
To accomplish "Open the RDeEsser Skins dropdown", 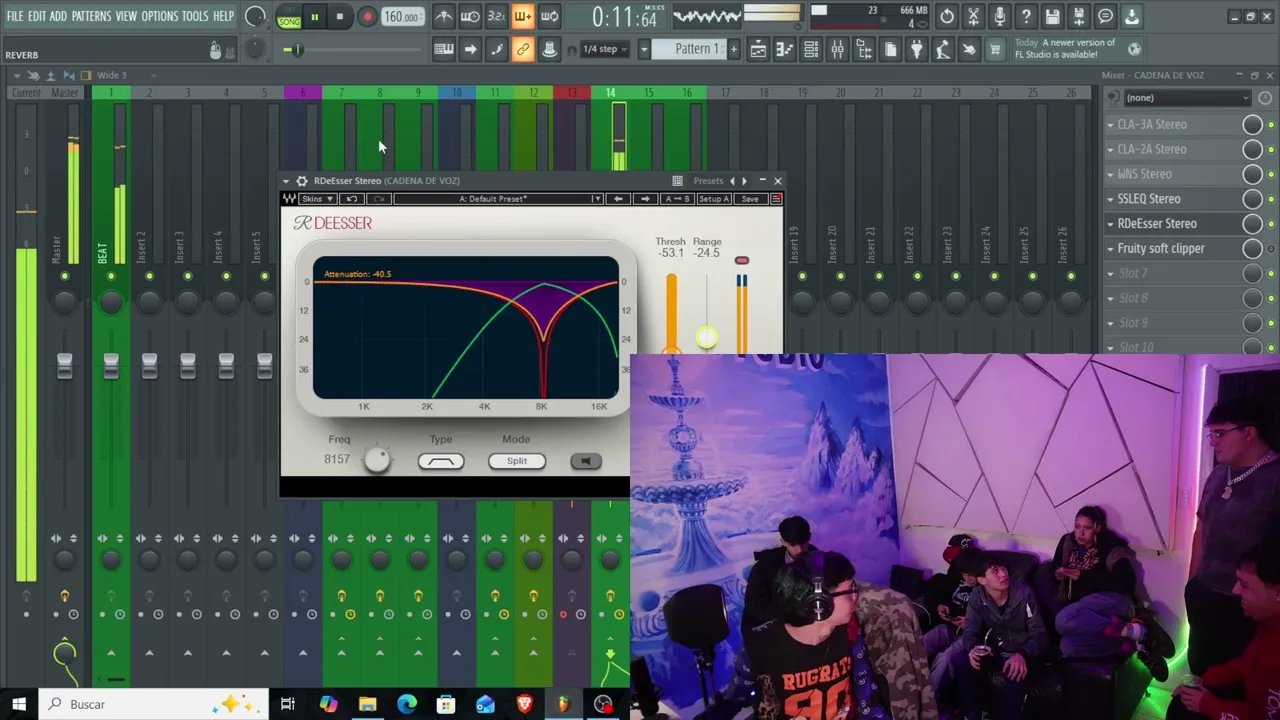I will click(x=318, y=199).
